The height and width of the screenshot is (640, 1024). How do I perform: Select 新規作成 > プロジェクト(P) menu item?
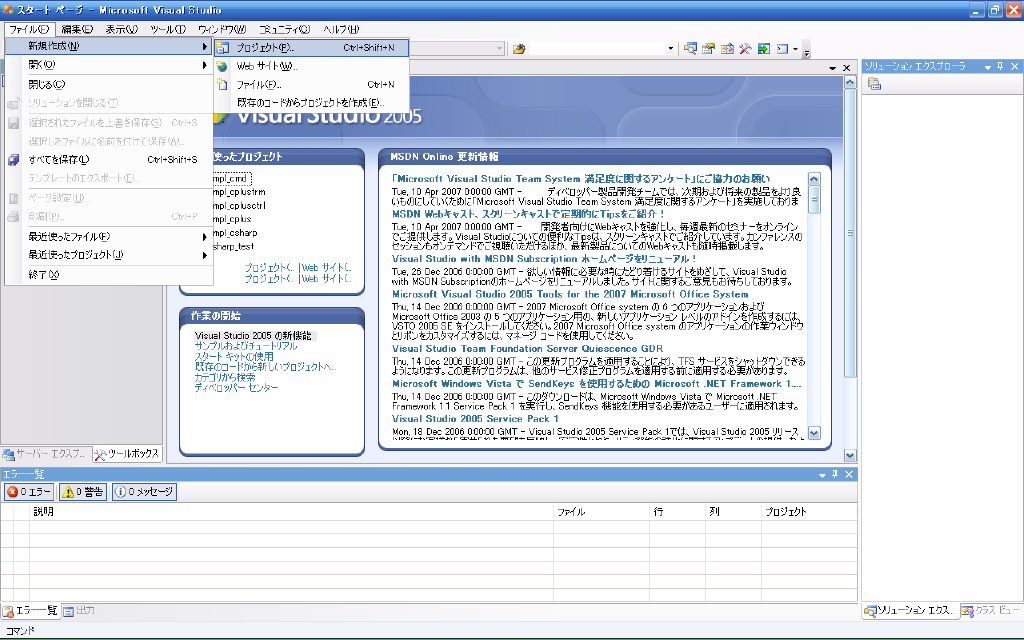tap(312, 48)
